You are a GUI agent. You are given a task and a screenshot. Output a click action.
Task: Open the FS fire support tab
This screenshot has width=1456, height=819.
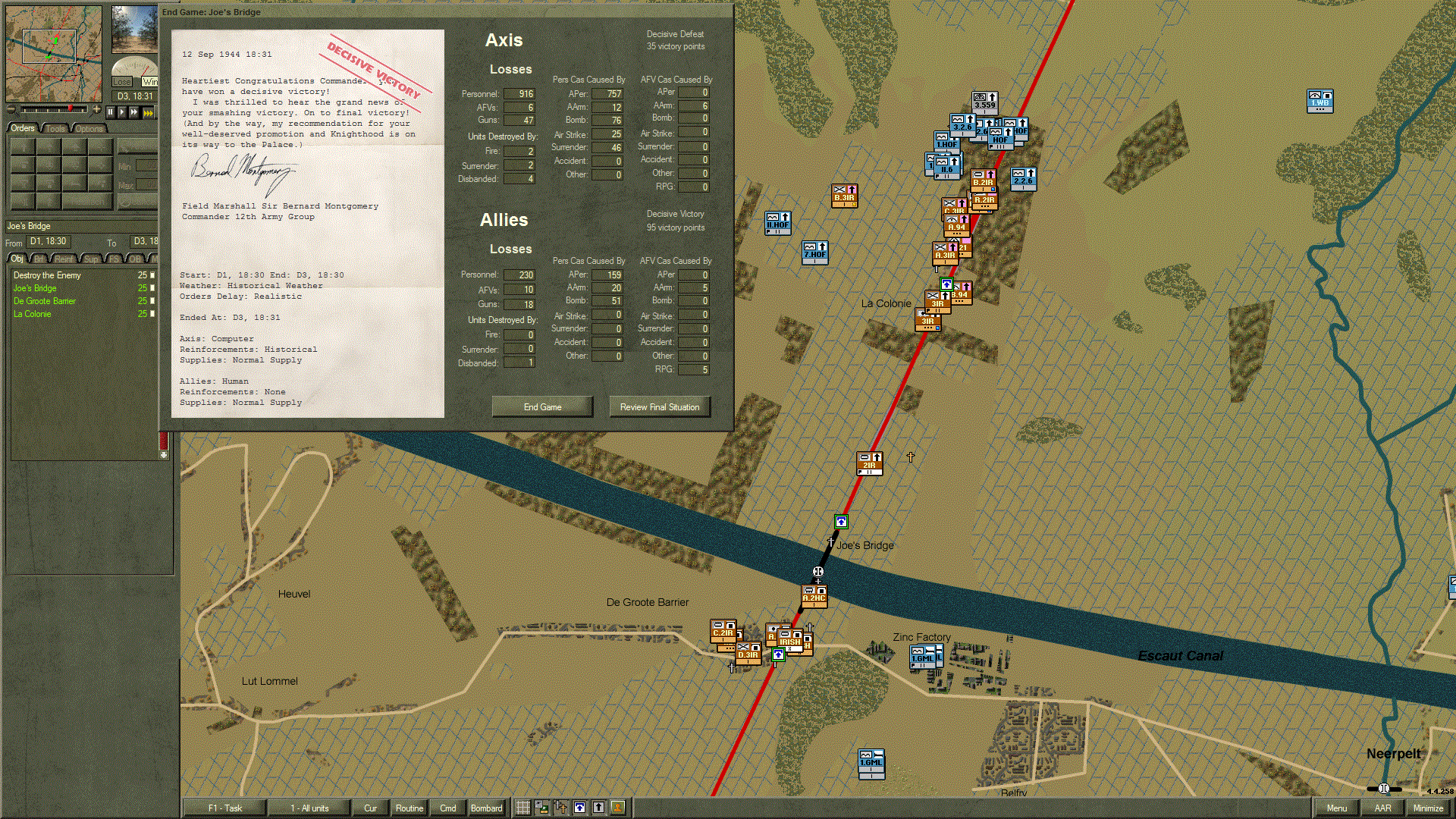point(114,259)
